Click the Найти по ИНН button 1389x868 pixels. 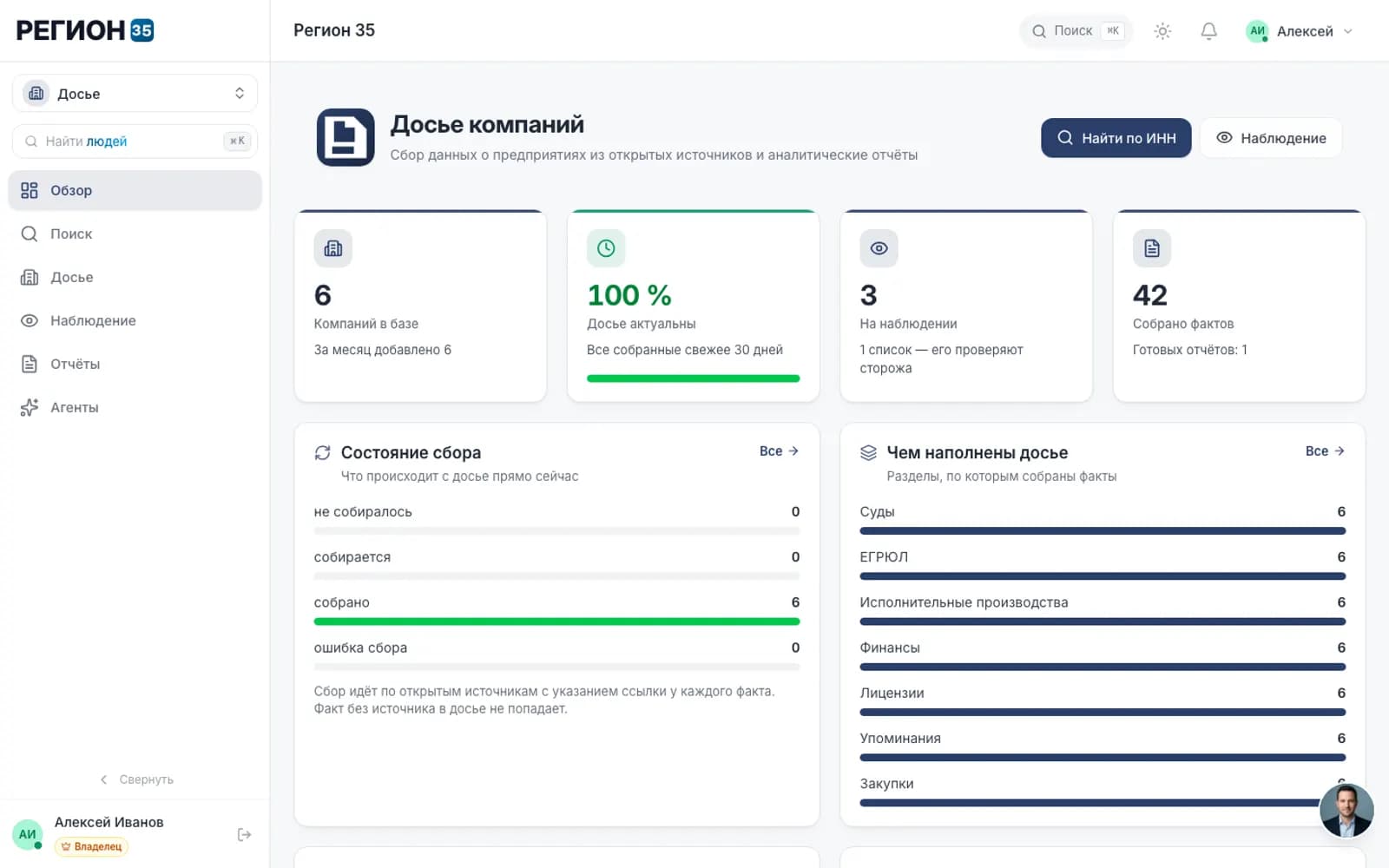(1116, 138)
